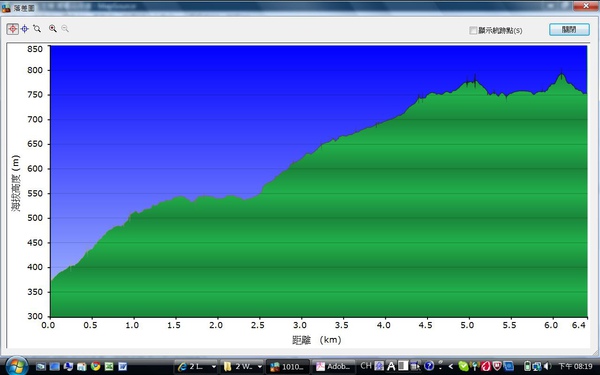Viewport: 600px width, 375px height.
Task: Click the 海拔高度 (m) axis title
Action: point(15,183)
